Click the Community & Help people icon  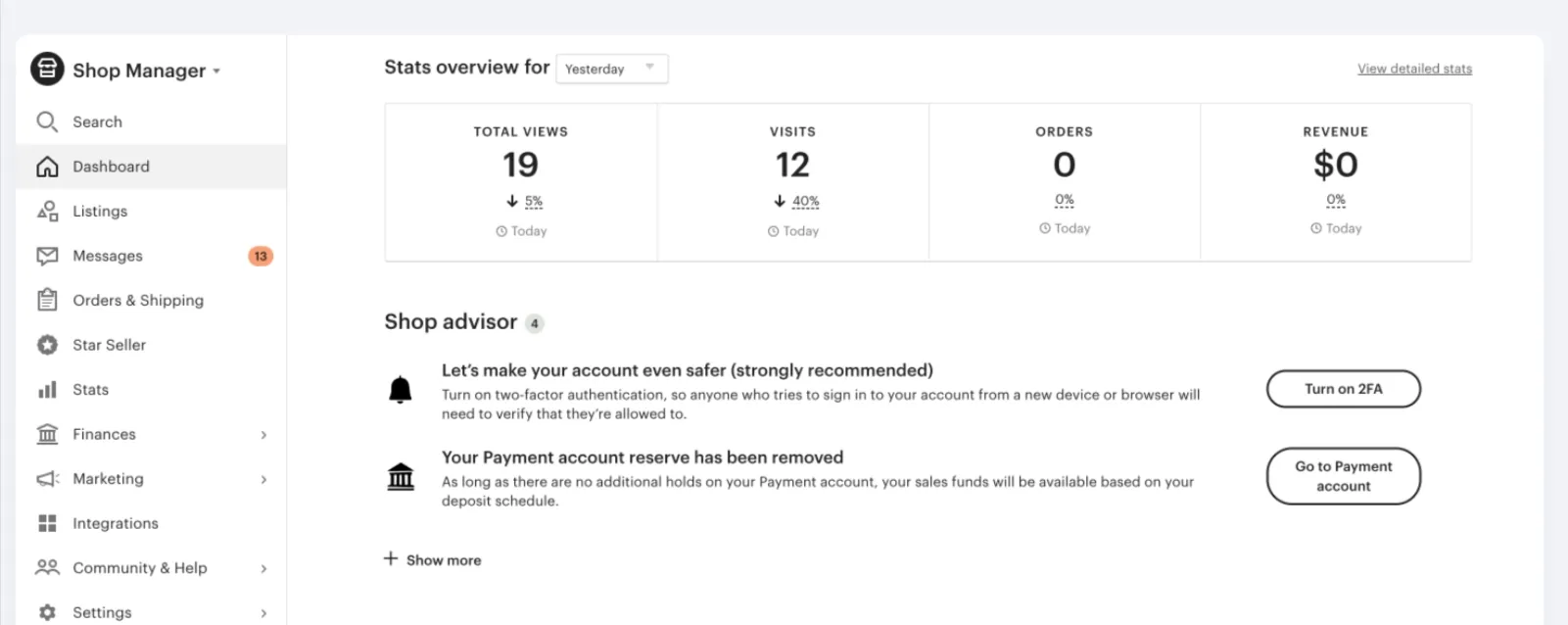47,567
